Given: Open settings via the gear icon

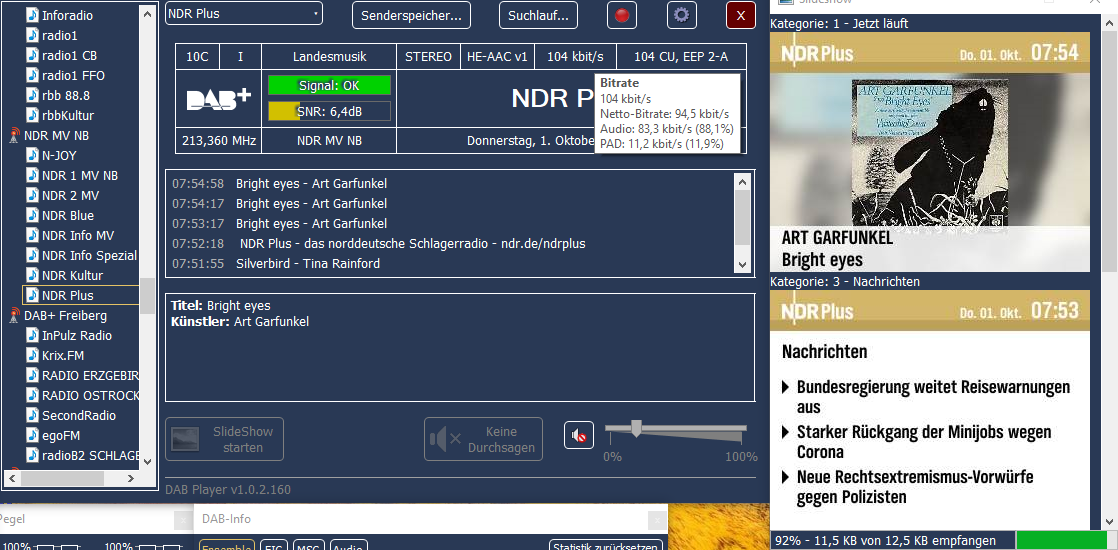Looking at the screenshot, I should coord(682,15).
